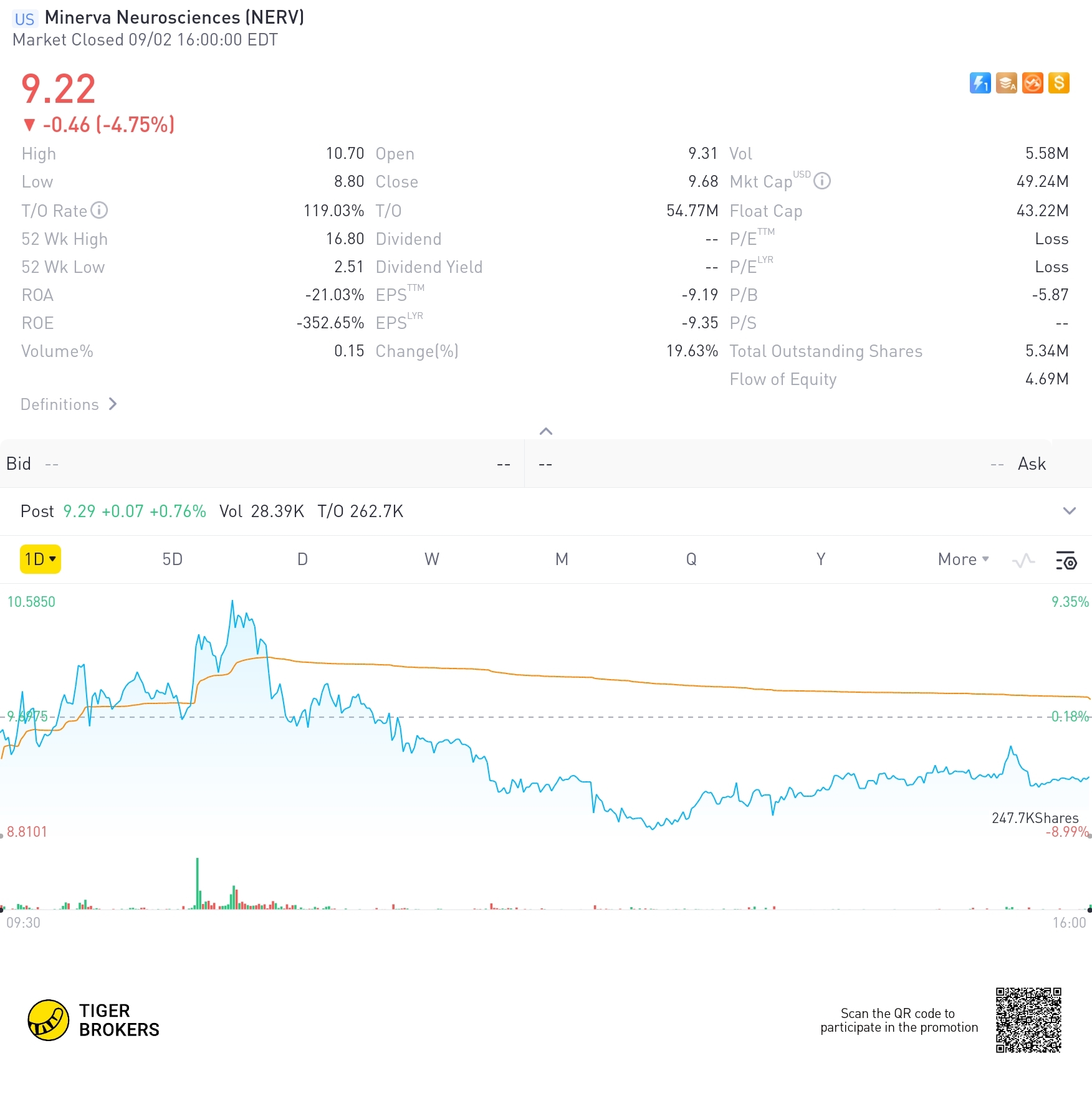Screen dimensions: 1092x1104
Task: Click the 16:00 time axis label
Action: point(1070,923)
